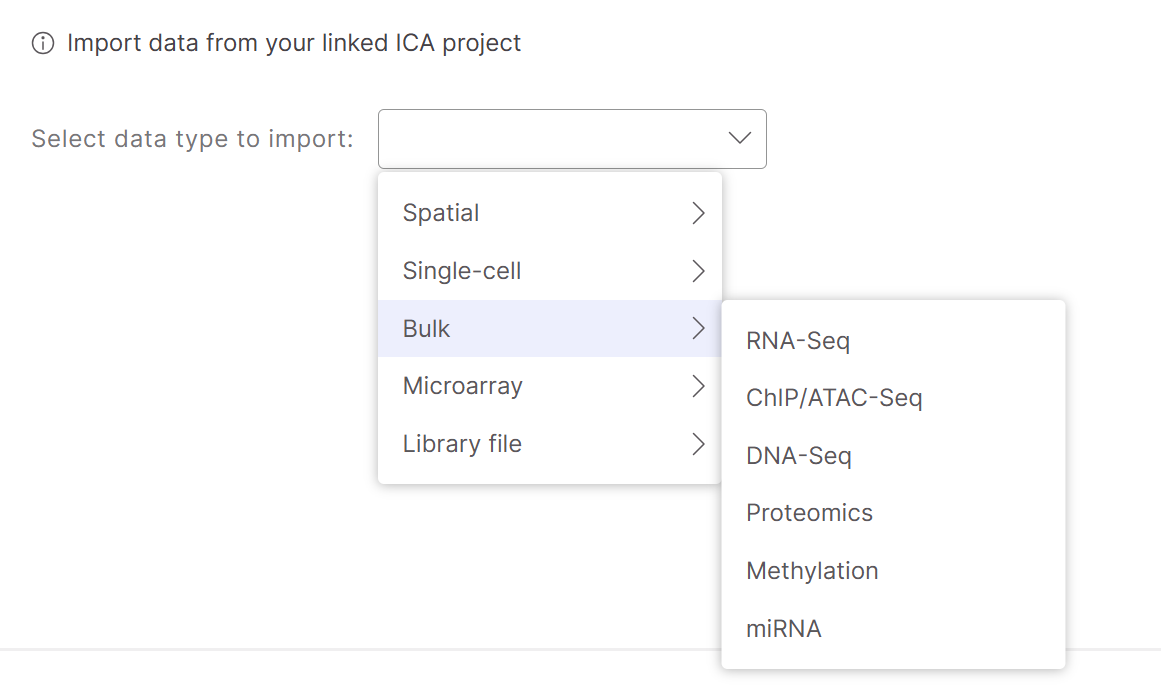Choose the Single-cell data type

click(462, 271)
